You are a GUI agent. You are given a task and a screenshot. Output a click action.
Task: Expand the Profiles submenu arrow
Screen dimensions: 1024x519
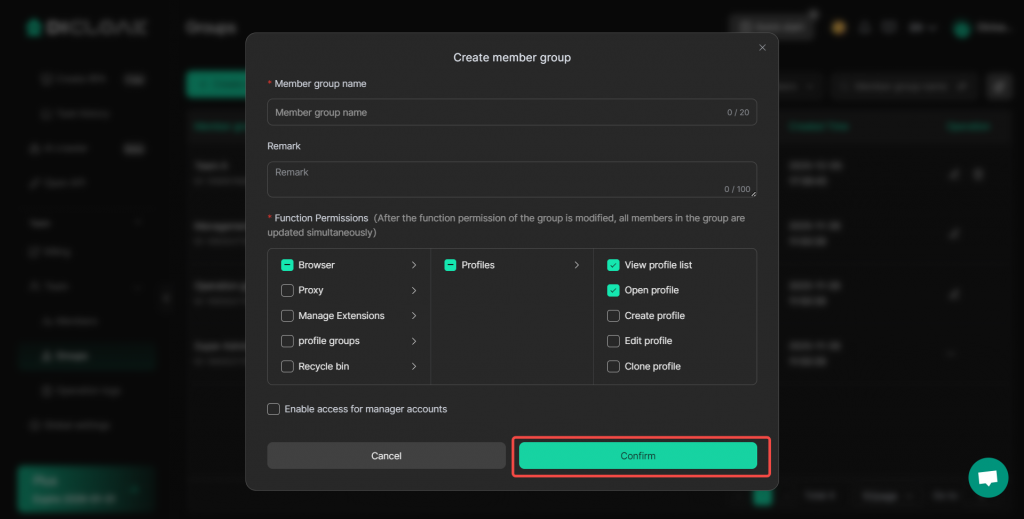pyautogui.click(x=577, y=265)
